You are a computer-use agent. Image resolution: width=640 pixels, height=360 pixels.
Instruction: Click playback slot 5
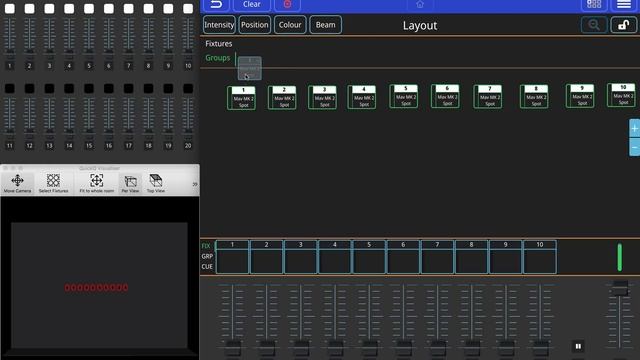(x=369, y=257)
